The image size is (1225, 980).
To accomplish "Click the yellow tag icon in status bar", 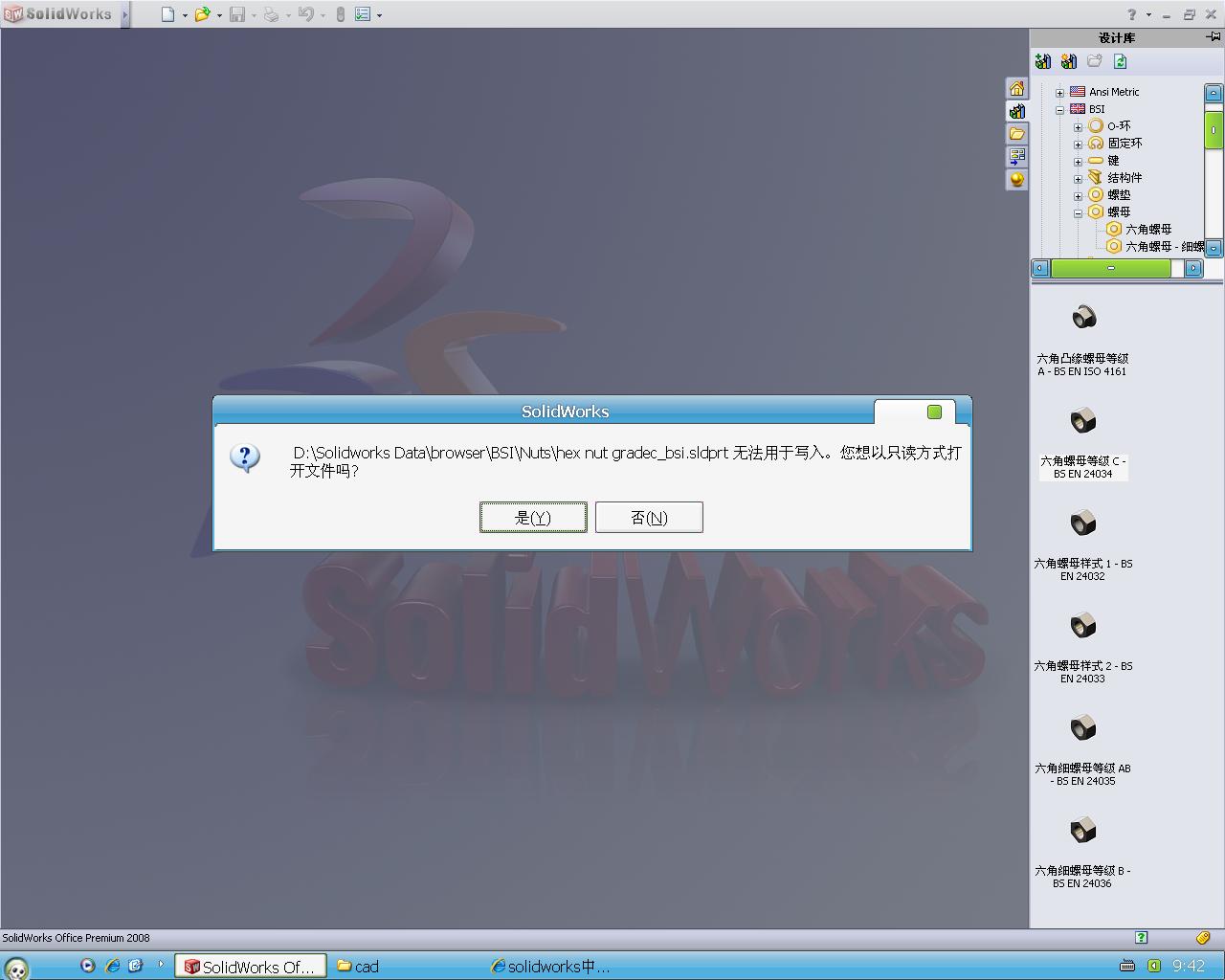I will click(1203, 938).
